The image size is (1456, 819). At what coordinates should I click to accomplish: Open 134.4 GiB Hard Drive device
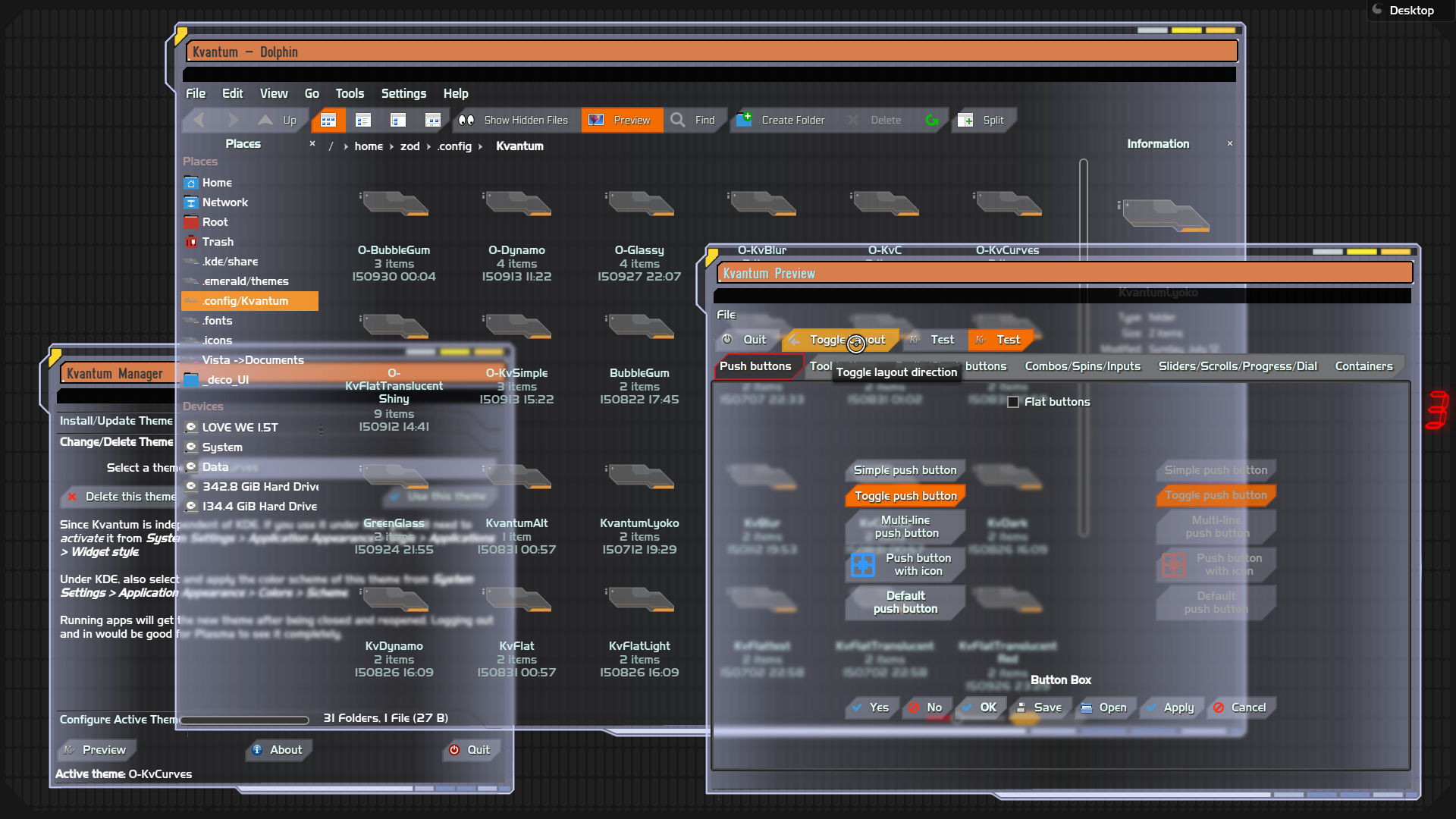(x=249, y=507)
